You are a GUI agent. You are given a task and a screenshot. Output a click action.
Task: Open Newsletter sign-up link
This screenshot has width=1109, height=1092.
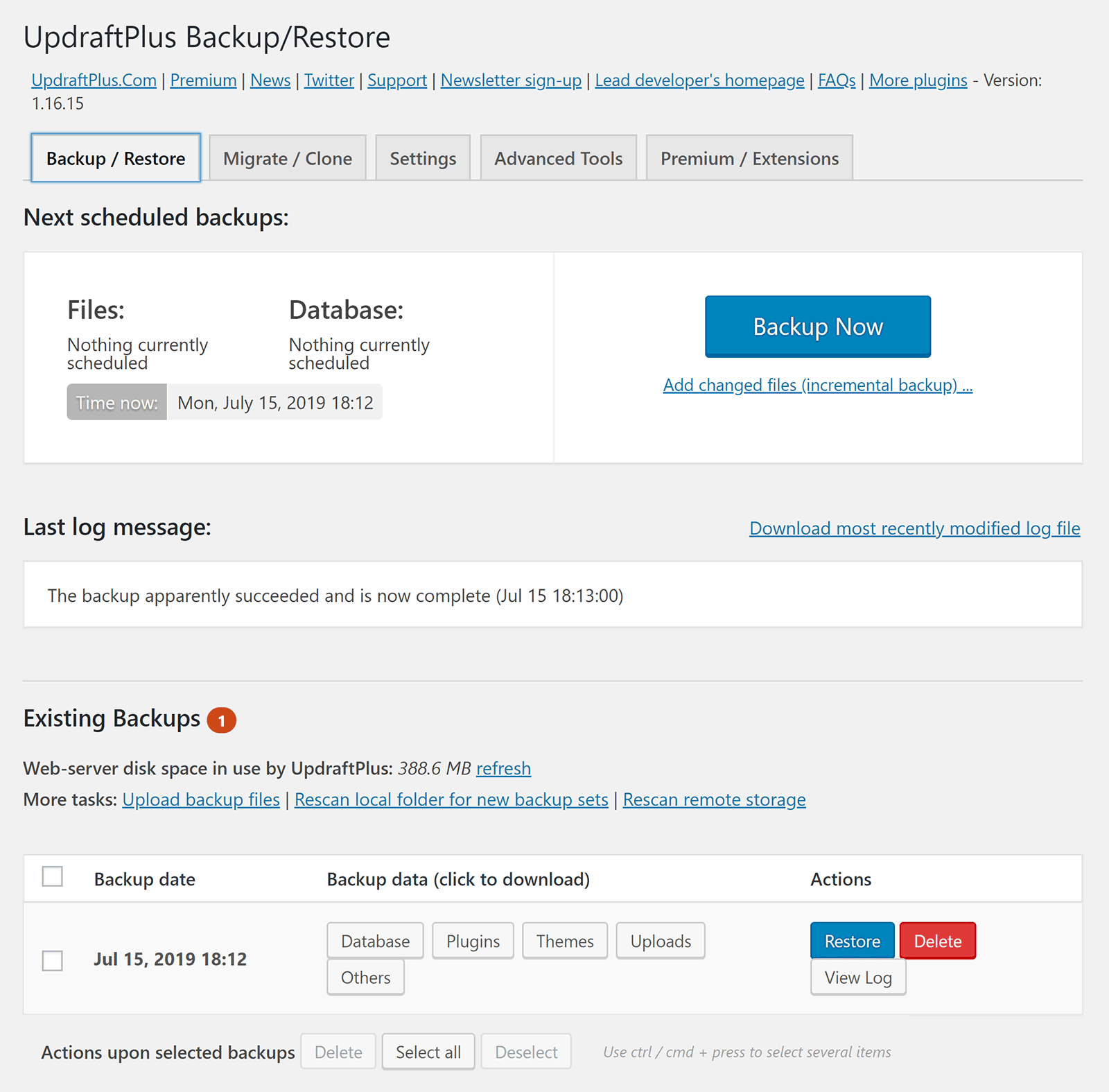[511, 80]
